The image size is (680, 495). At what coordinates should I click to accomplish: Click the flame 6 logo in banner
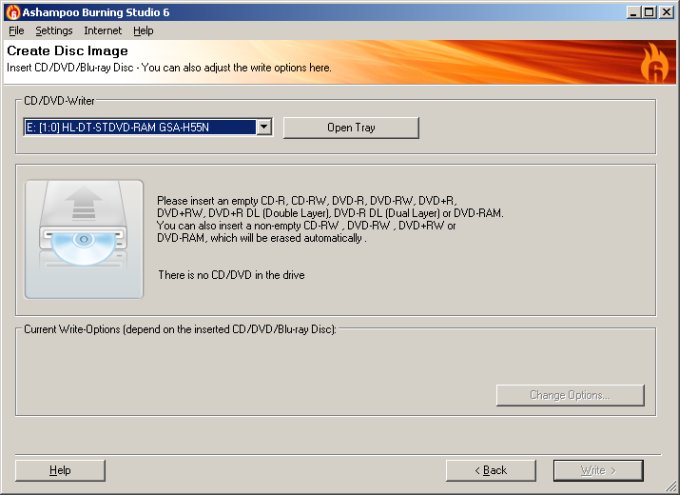tap(655, 63)
